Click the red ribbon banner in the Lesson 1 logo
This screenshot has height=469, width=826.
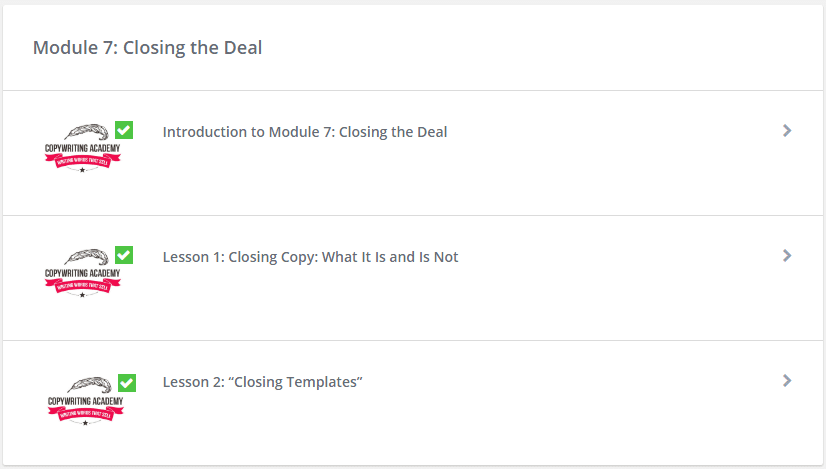83,286
